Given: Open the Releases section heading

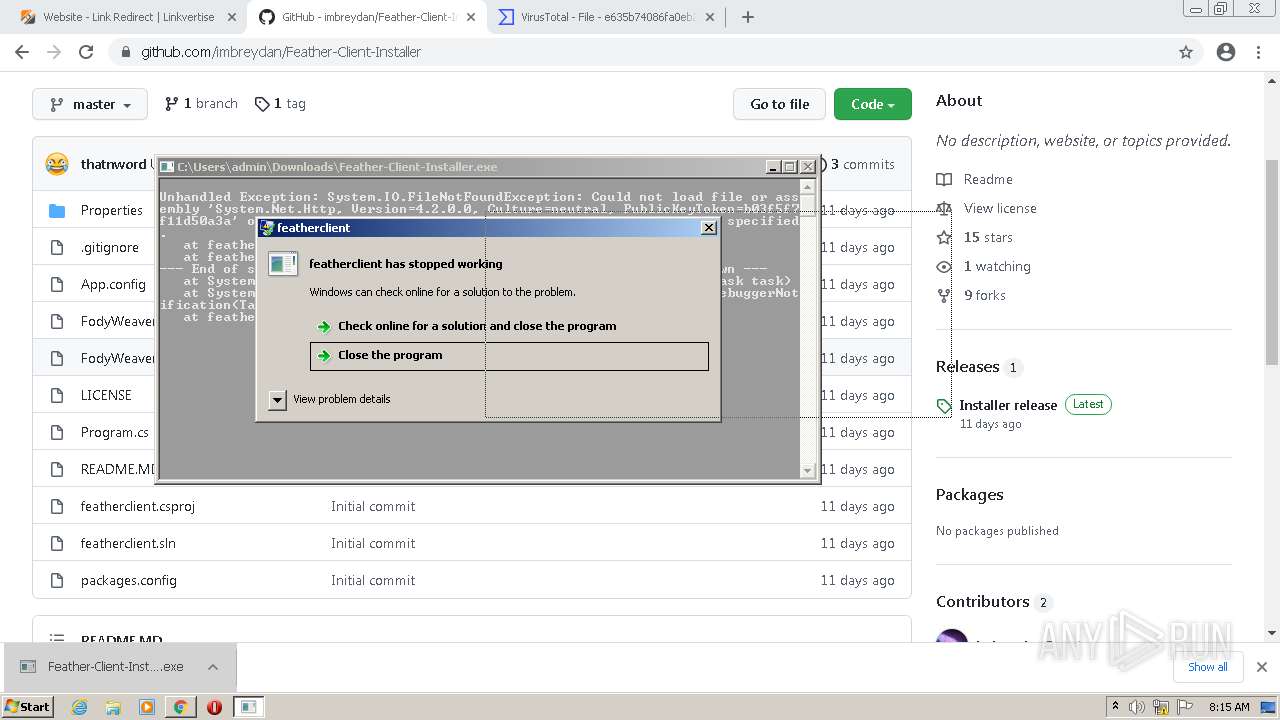Looking at the screenshot, I should pyautogui.click(x=968, y=367).
